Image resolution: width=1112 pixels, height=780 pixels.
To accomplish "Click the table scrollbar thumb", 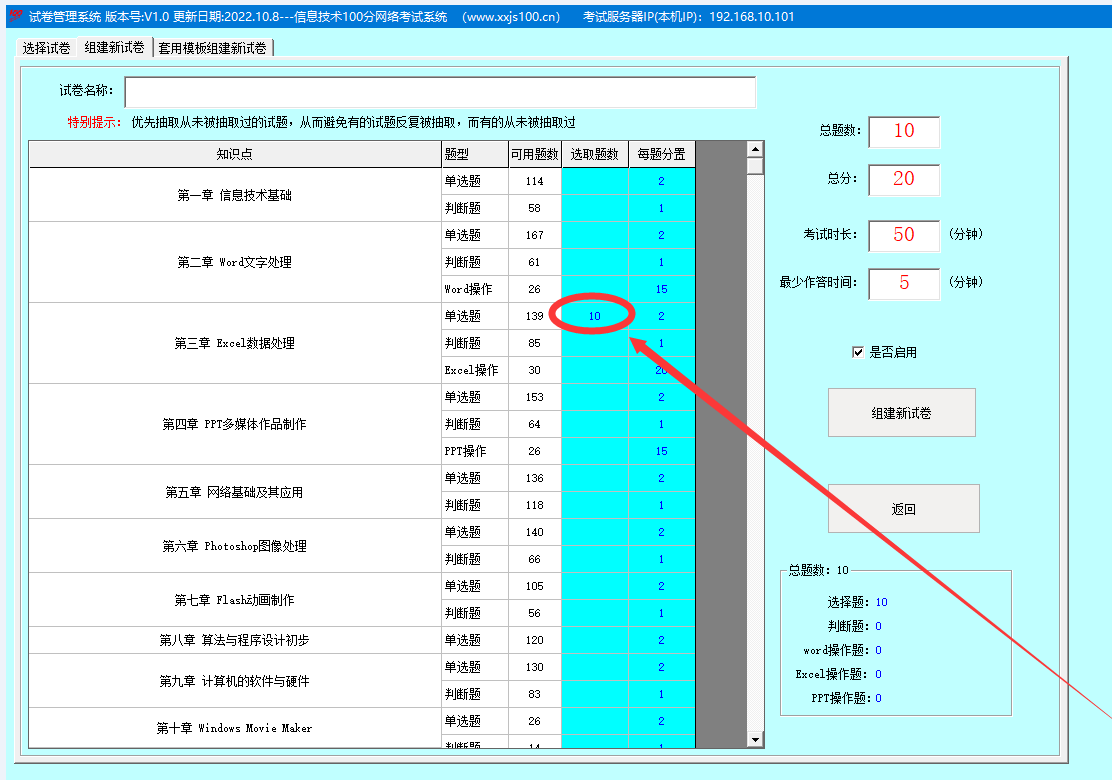I will pos(755,166).
